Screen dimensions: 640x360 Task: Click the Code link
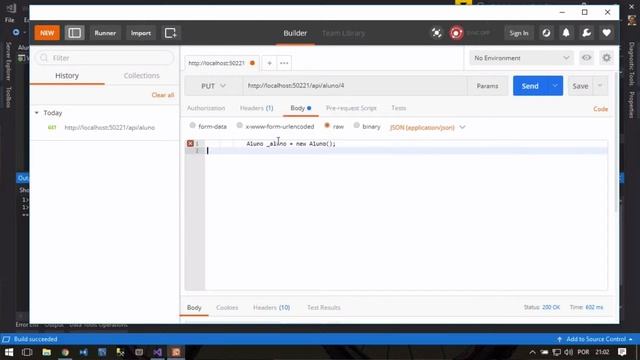coord(600,109)
